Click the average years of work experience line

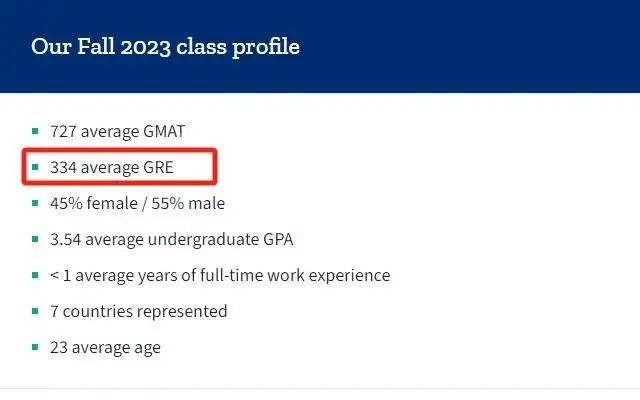point(220,276)
